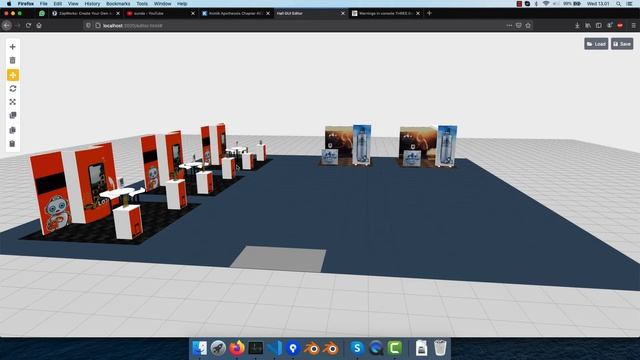
Task: Click the Spotlight search icon in menu bar
Action: tap(619, 4)
